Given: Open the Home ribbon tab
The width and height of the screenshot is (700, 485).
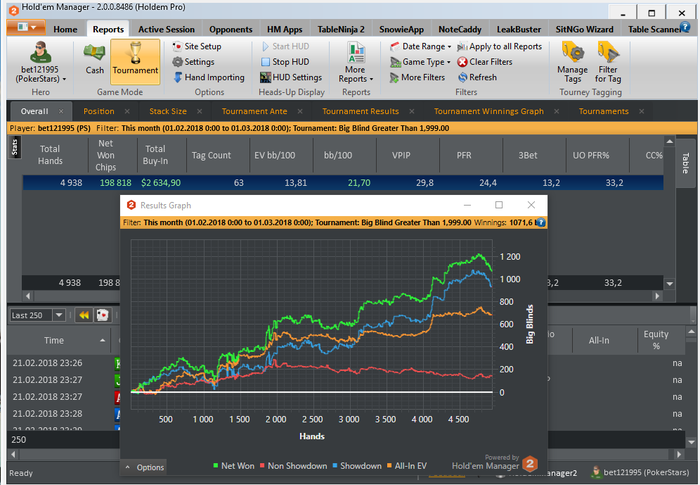Looking at the screenshot, I should (x=65, y=29).
